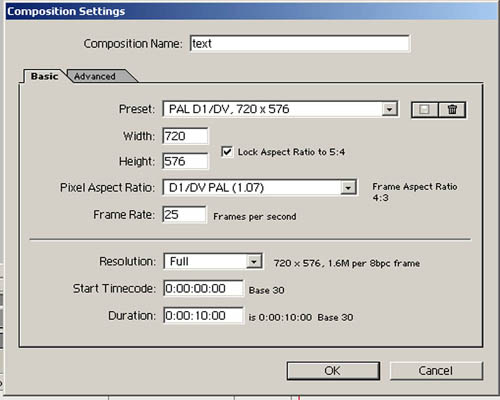Select the Basic tab
The width and height of the screenshot is (500, 400).
[44, 76]
